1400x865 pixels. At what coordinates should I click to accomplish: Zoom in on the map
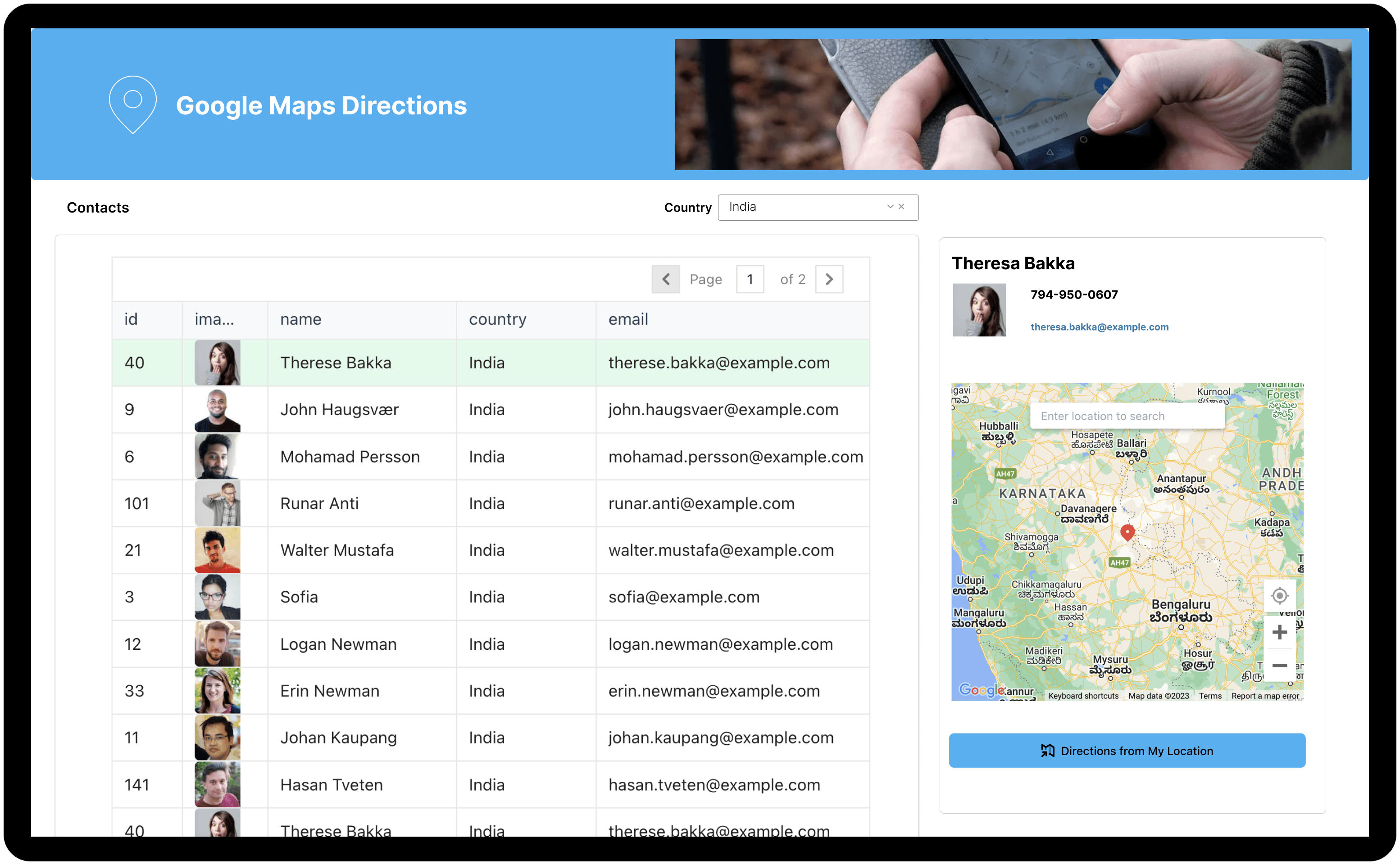pyautogui.click(x=1279, y=632)
